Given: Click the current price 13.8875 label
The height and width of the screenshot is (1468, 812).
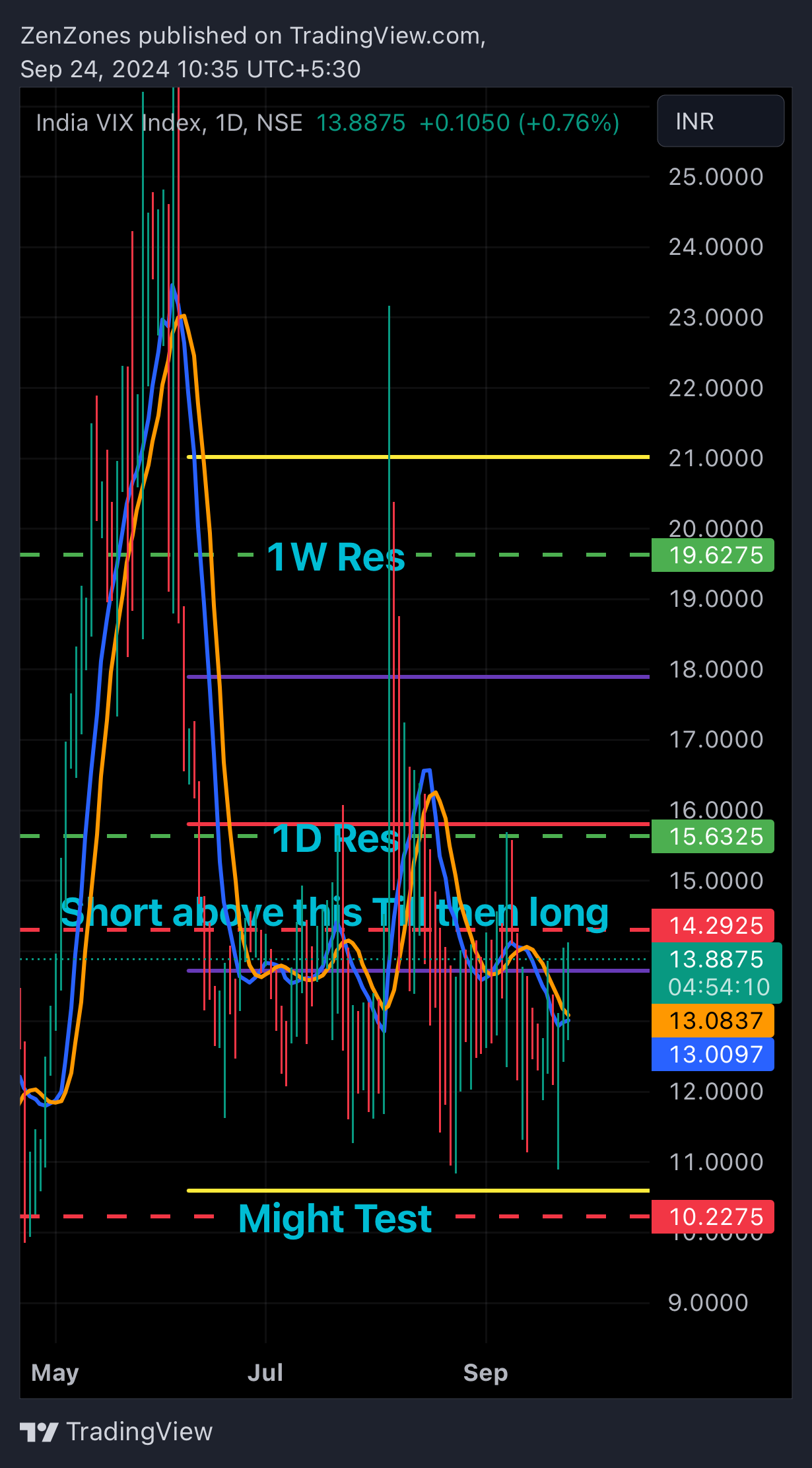Looking at the screenshot, I should pos(716,959).
